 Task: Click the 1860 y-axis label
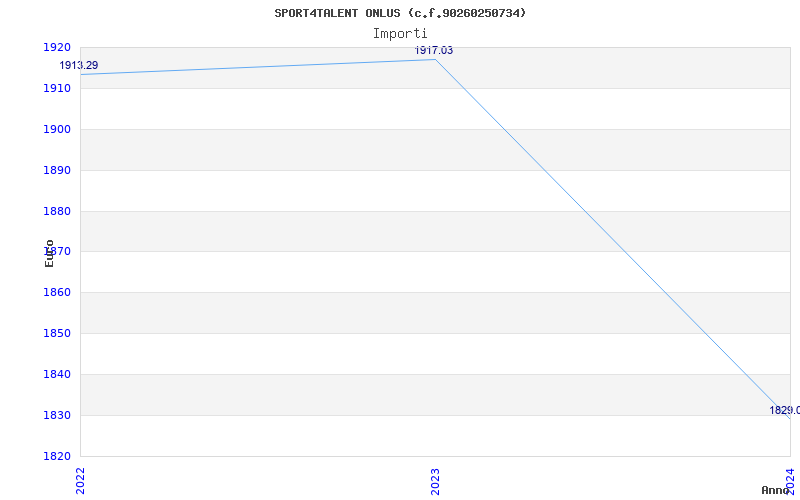click(57, 292)
